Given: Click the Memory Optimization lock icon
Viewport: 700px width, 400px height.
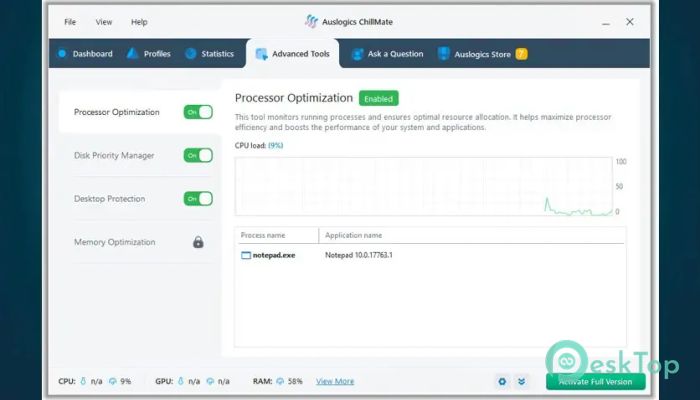Looking at the screenshot, I should (198, 242).
